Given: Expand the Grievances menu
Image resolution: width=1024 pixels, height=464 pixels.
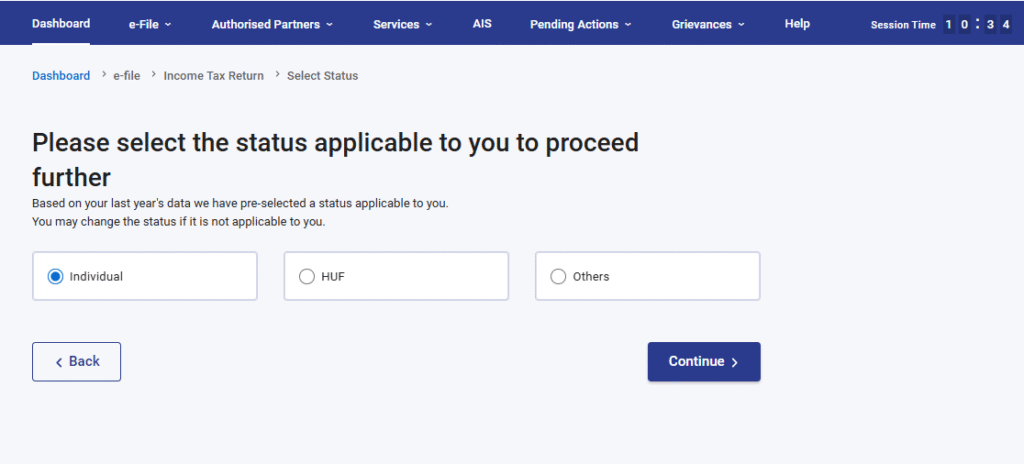Looking at the screenshot, I should click(708, 24).
